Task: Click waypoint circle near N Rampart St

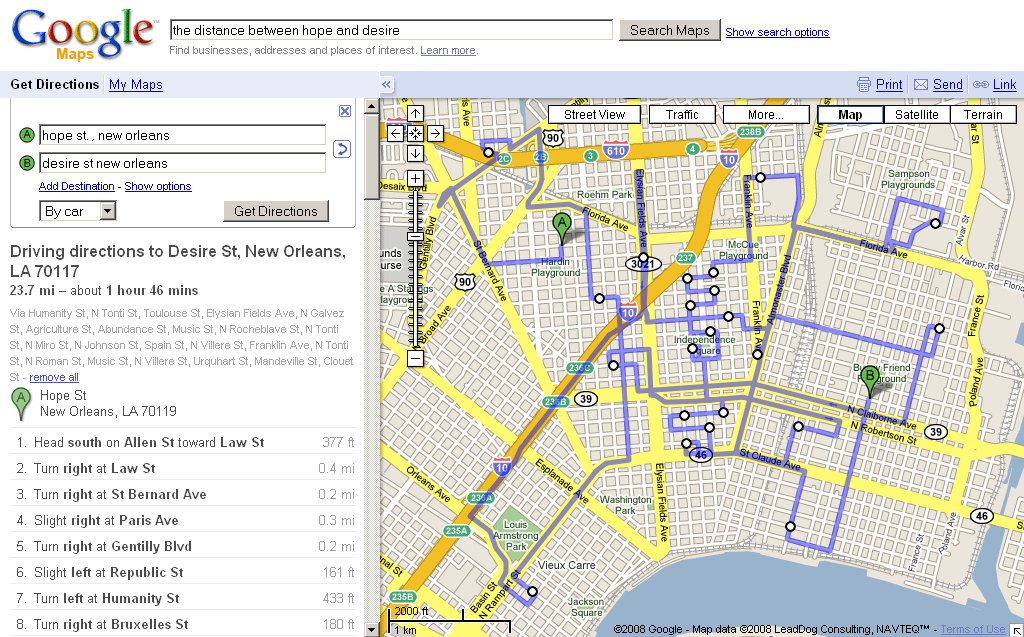Action: [x=532, y=591]
